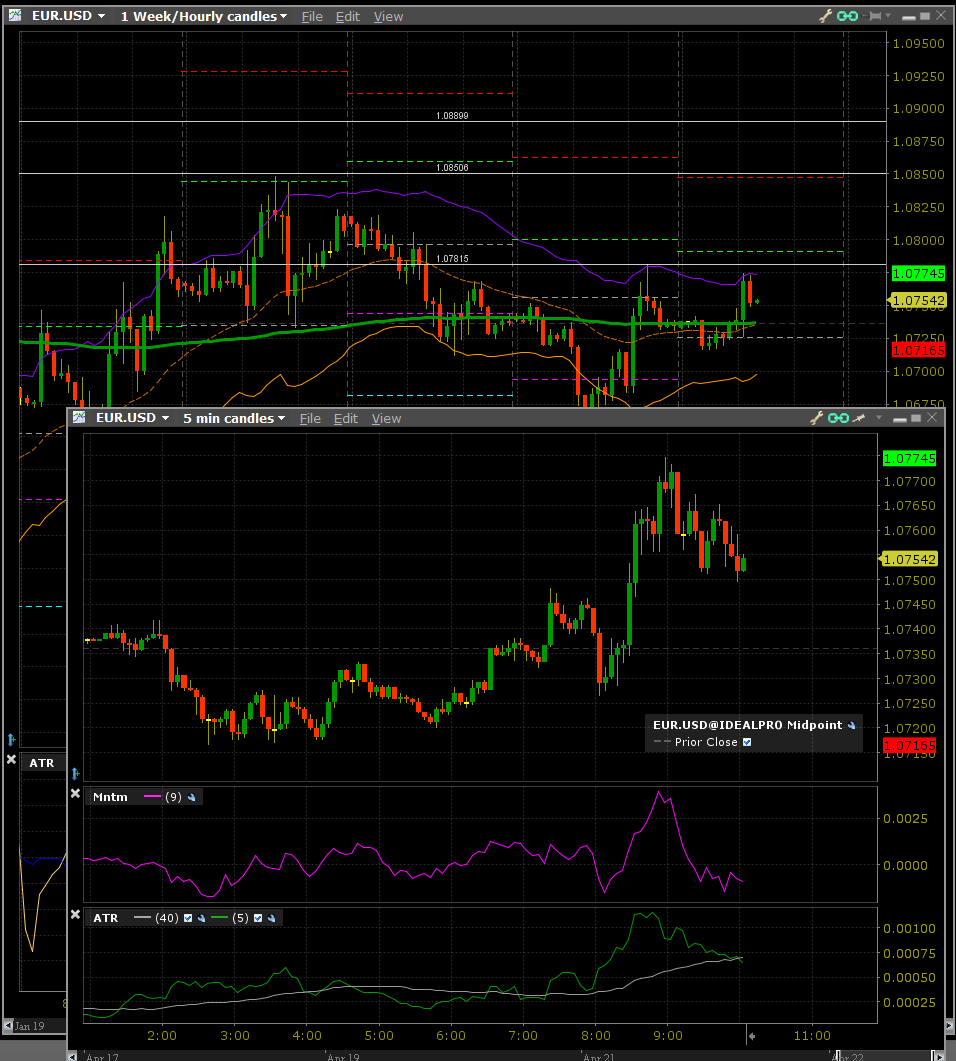Open EUR.USD symbol dropdown in hourly window
Image resolution: width=956 pixels, height=1061 pixels.
101,16
